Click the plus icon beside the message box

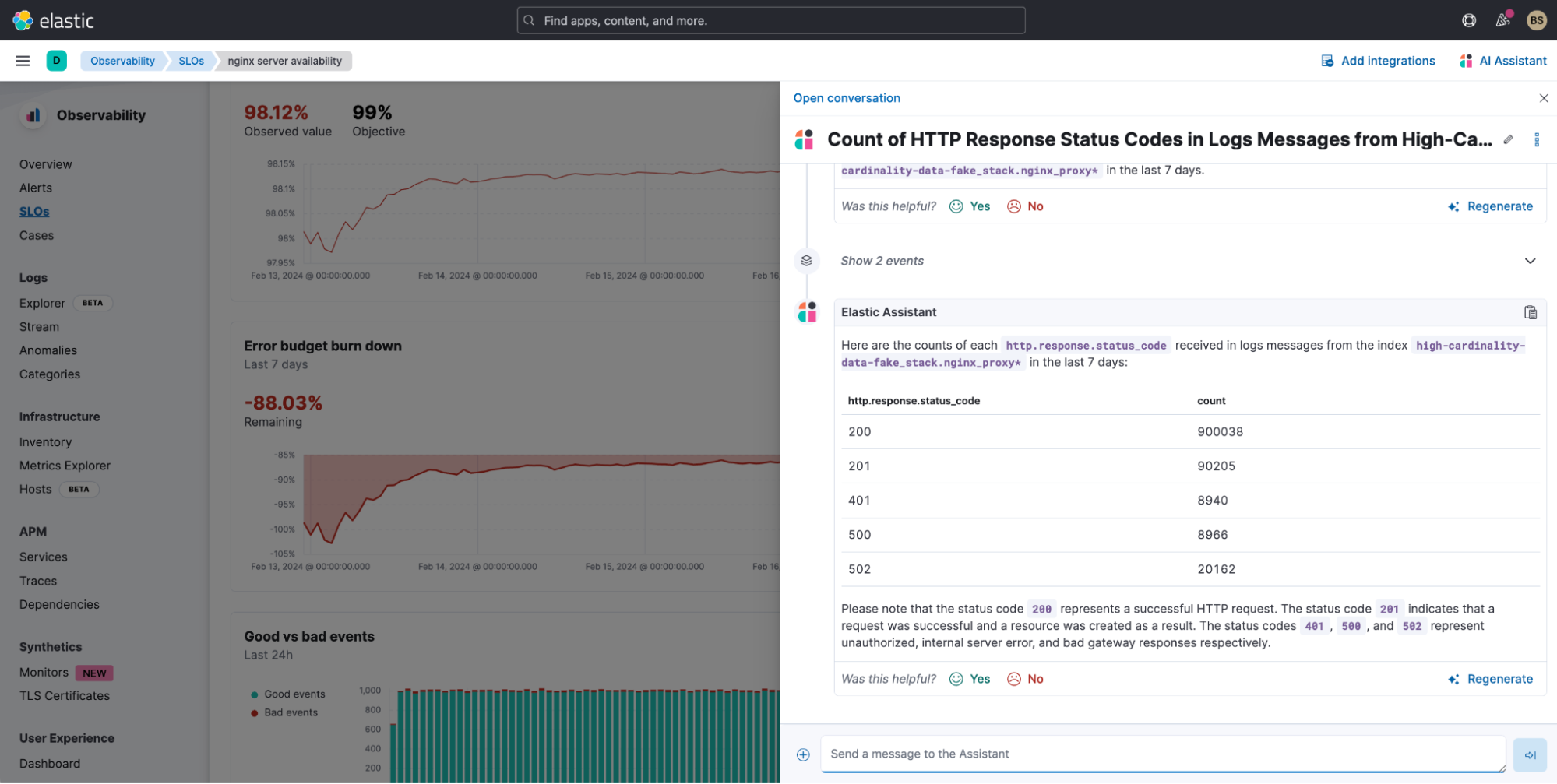pyautogui.click(x=801, y=754)
